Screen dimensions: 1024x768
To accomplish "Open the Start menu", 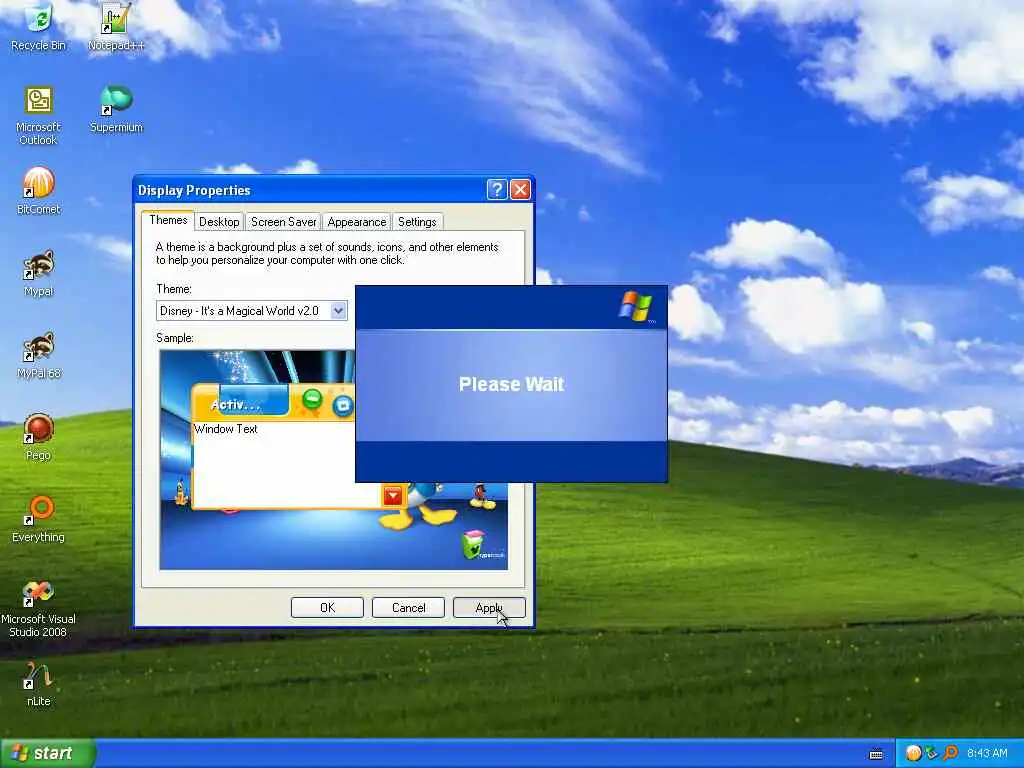I will coord(48,753).
